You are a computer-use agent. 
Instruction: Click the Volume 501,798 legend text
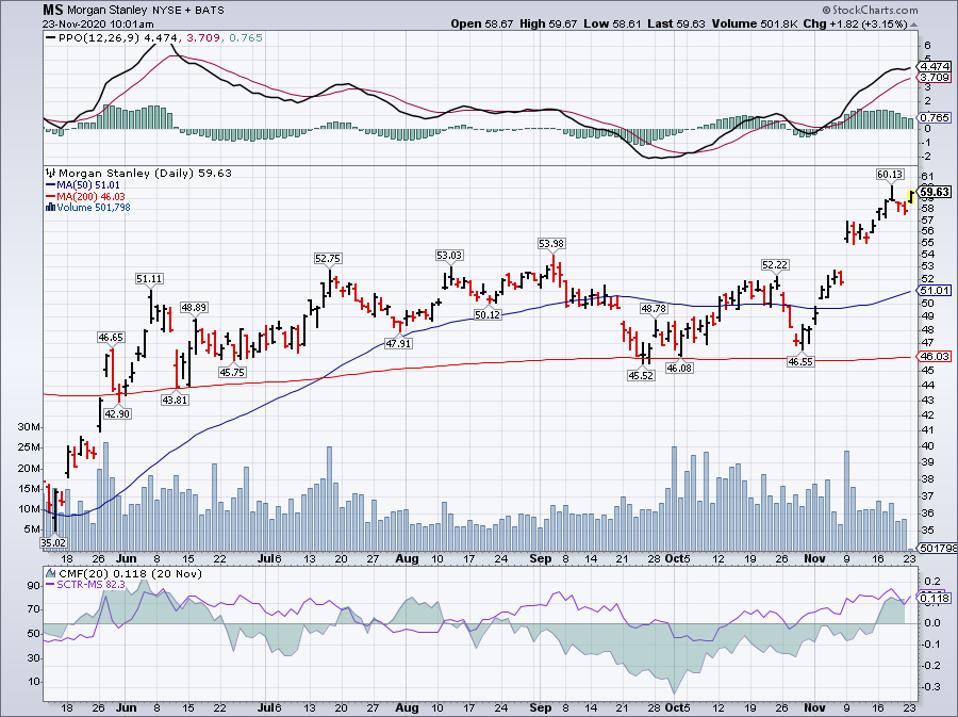93,208
